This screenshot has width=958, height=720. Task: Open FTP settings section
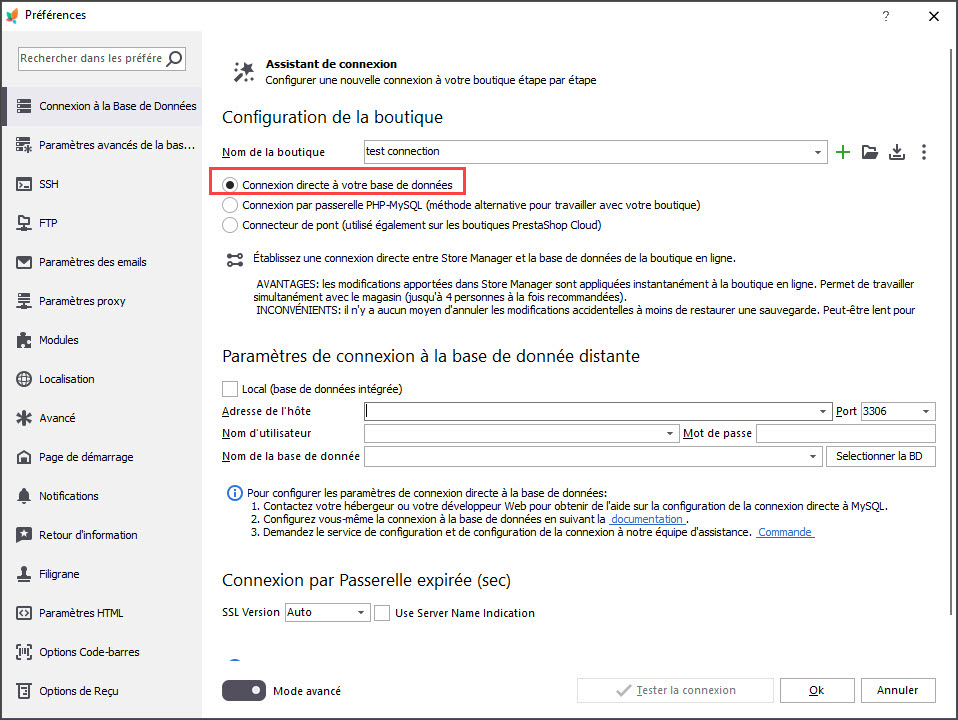click(102, 223)
